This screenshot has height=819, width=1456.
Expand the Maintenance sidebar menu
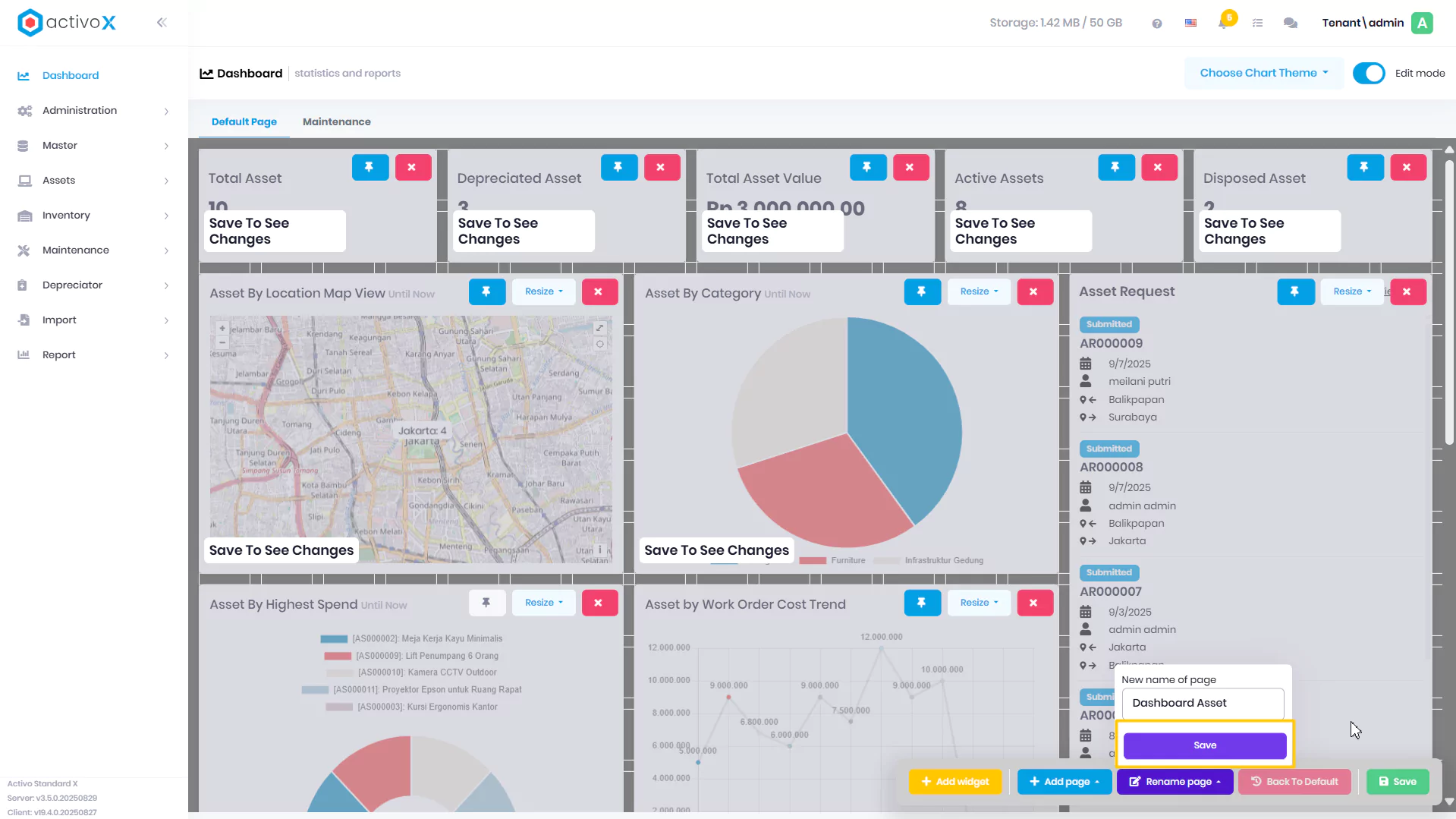[x=93, y=250]
